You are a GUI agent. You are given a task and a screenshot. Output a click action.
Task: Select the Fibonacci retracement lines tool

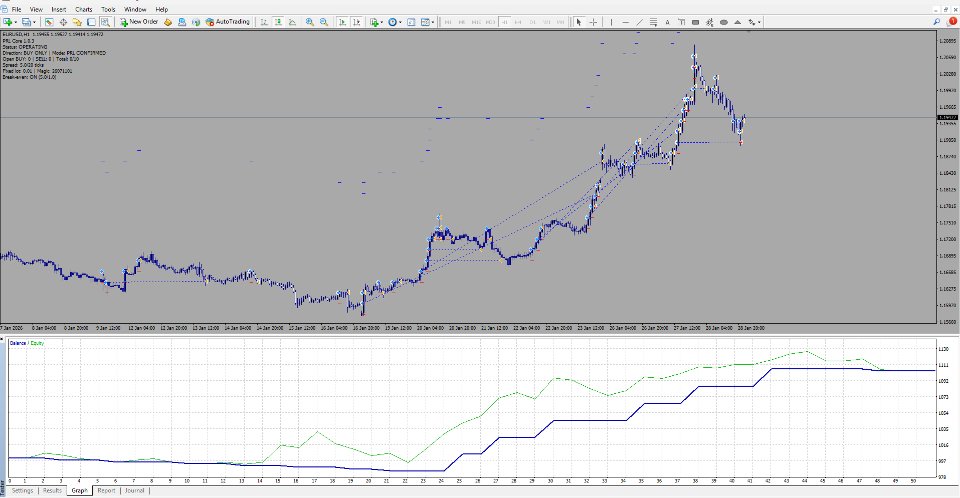[653, 22]
